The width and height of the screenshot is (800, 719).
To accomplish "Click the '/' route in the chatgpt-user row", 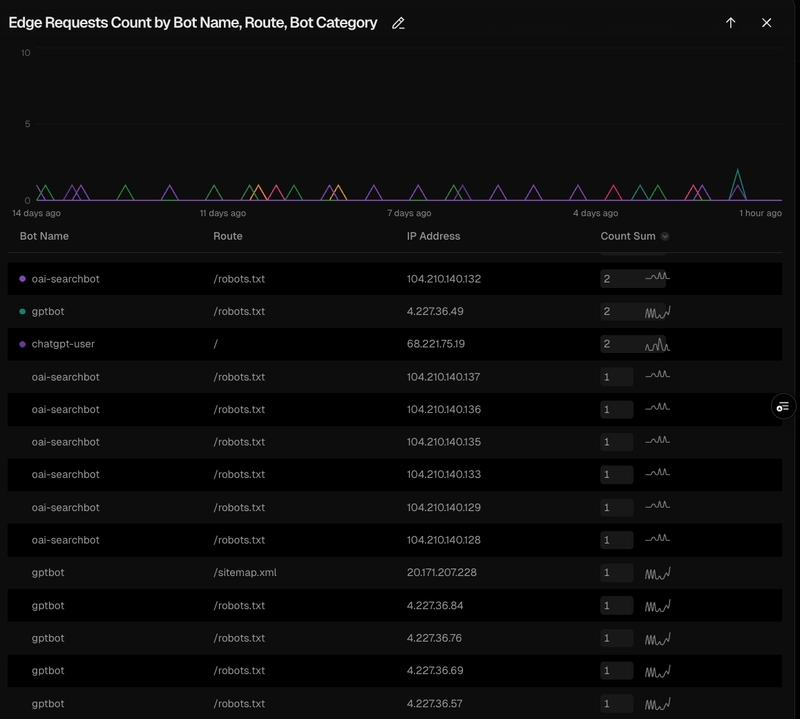I will [215, 344].
